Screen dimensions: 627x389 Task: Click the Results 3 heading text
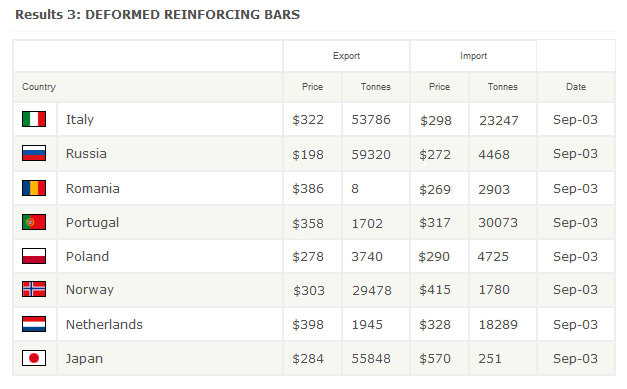(x=157, y=14)
